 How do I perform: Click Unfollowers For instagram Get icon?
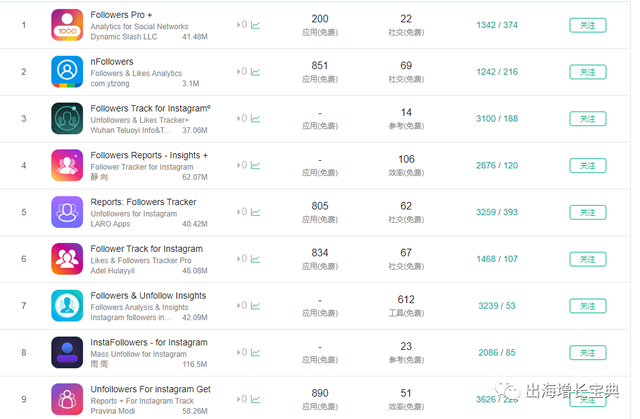point(67,399)
